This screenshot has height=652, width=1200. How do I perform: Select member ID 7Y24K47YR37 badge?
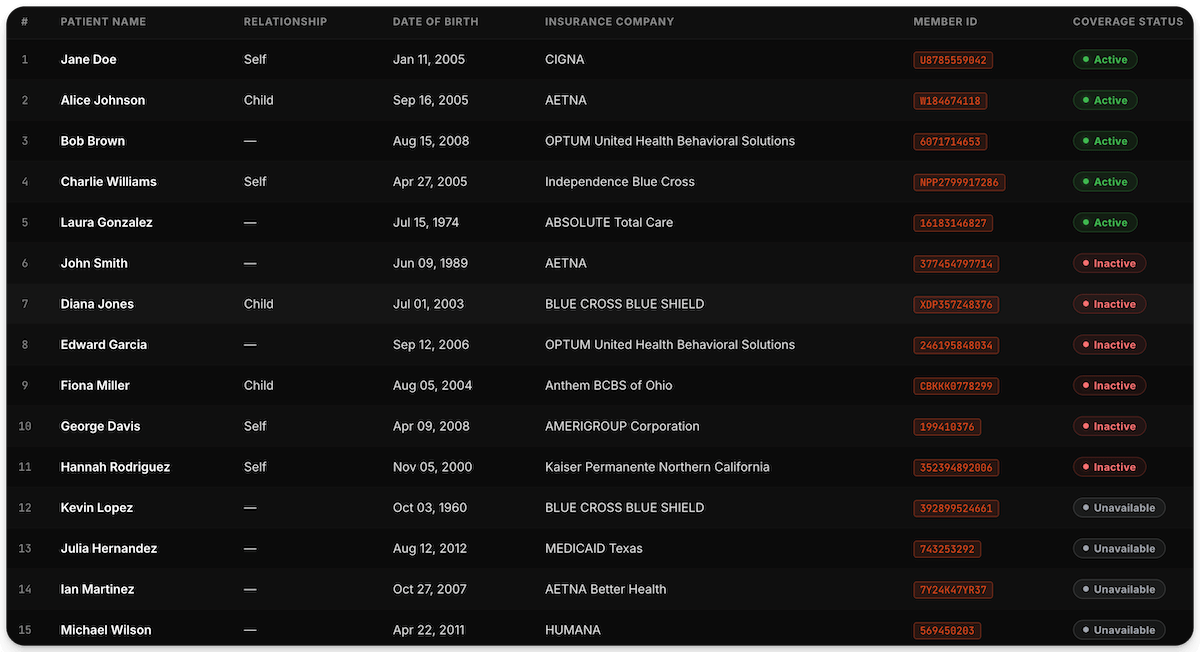pos(953,589)
